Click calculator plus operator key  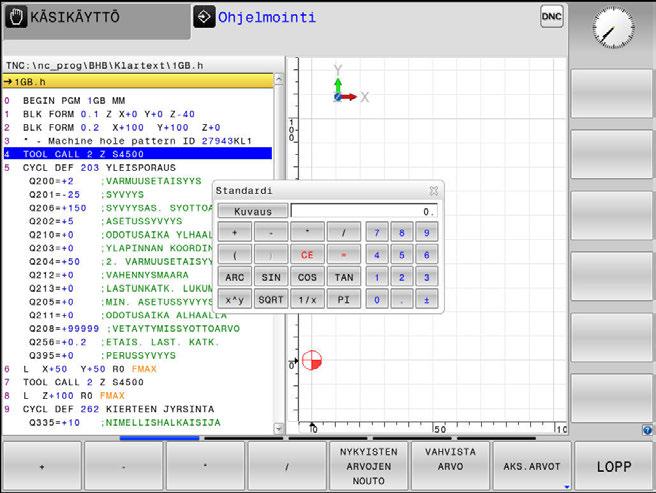(235, 232)
